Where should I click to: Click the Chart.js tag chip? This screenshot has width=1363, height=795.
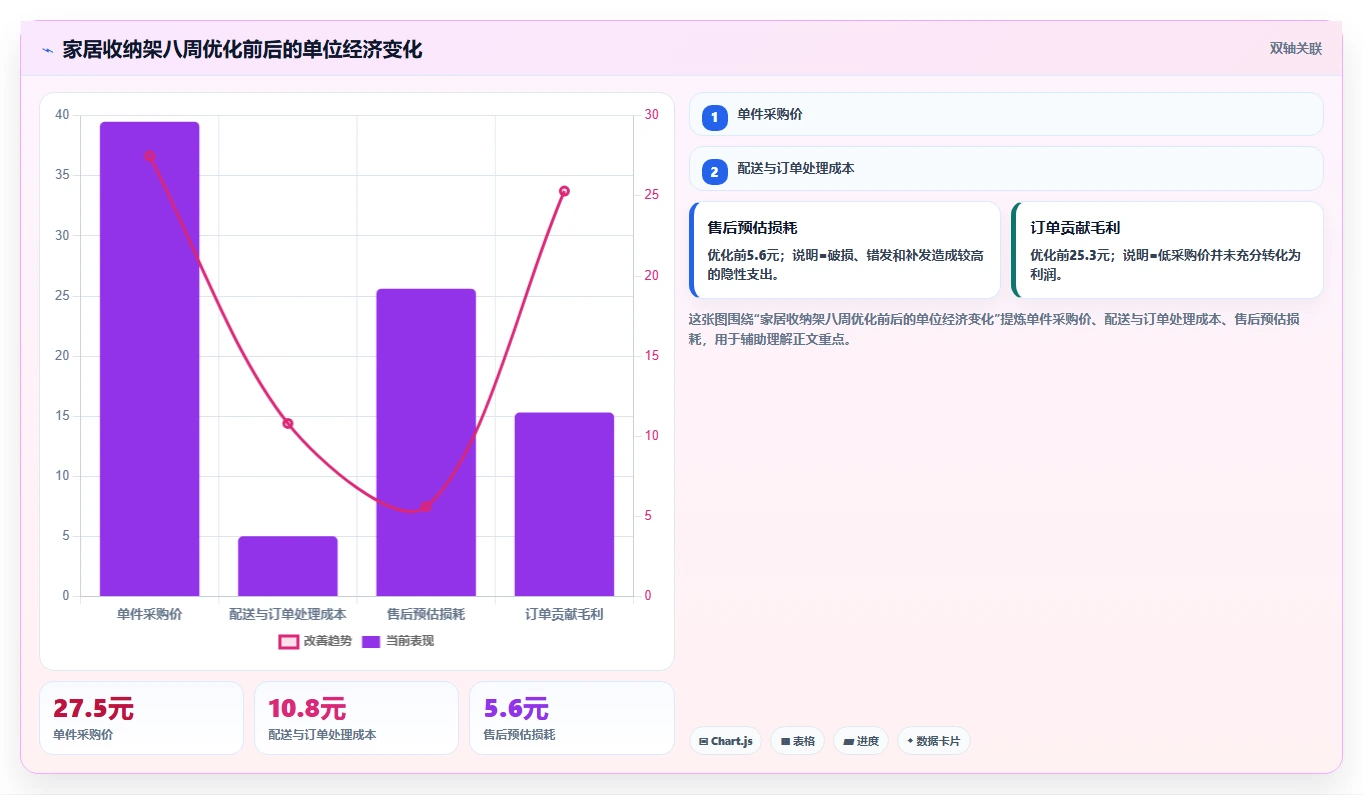click(x=725, y=741)
